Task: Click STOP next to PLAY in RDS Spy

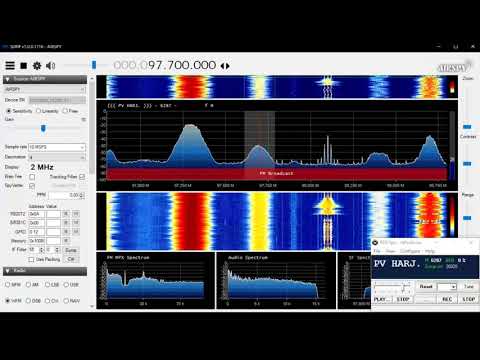Action: pos(403,299)
